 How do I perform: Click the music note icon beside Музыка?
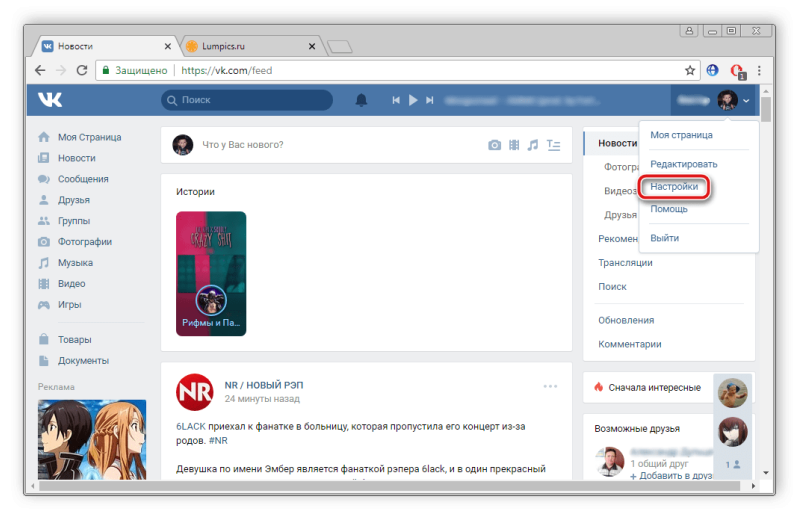(x=44, y=263)
